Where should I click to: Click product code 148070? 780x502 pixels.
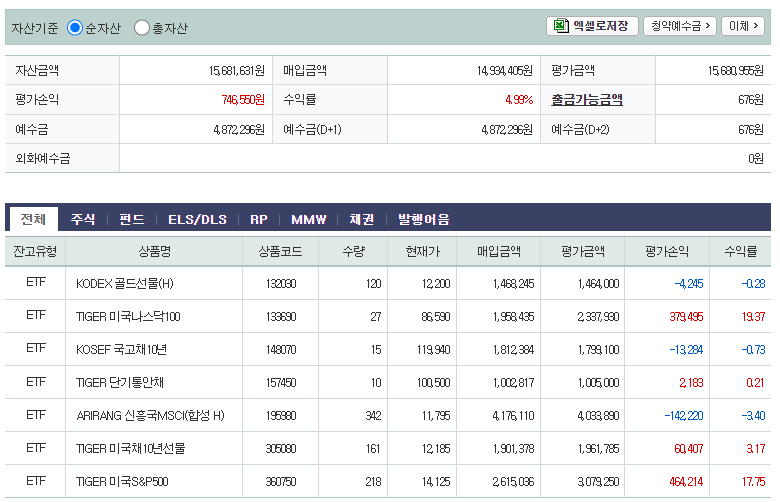tap(281, 350)
